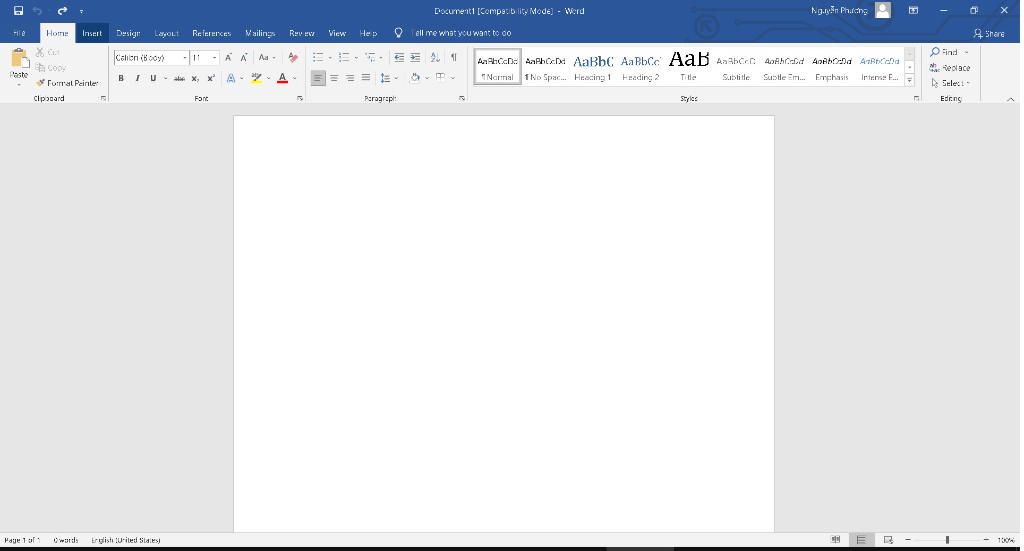Align the paragraph to the right
1024x551 pixels.
click(x=349, y=78)
